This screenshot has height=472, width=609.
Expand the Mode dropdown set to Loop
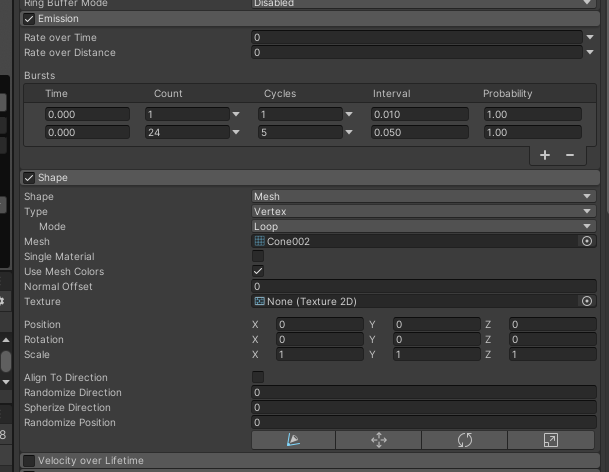coord(423,227)
